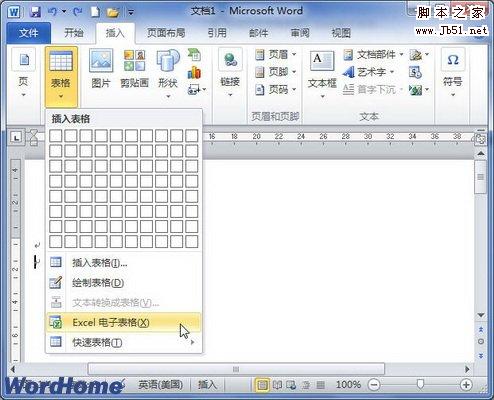Click vertical scrollbar up arrow

[481, 154]
